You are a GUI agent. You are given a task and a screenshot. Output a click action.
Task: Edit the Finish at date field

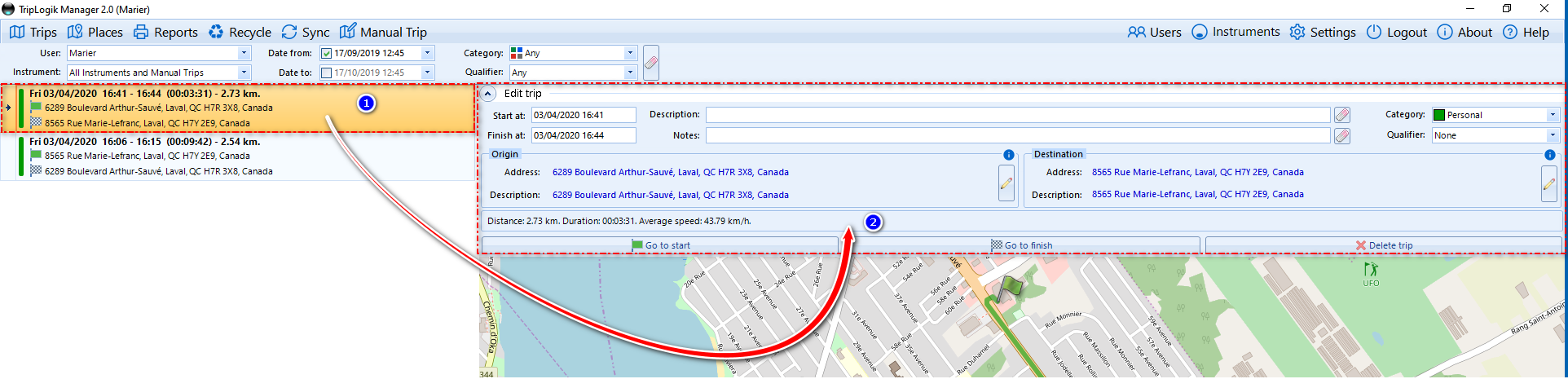[x=584, y=135]
